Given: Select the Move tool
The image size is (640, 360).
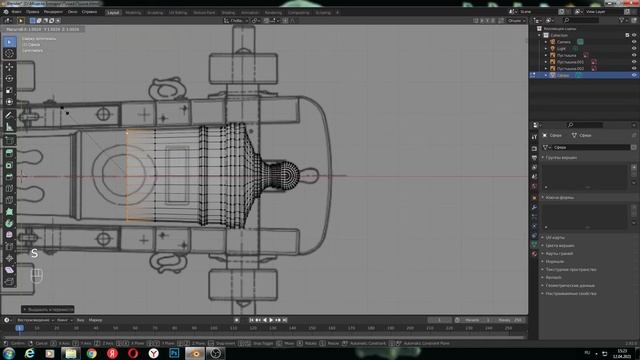Looking at the screenshot, I should tap(9, 67).
